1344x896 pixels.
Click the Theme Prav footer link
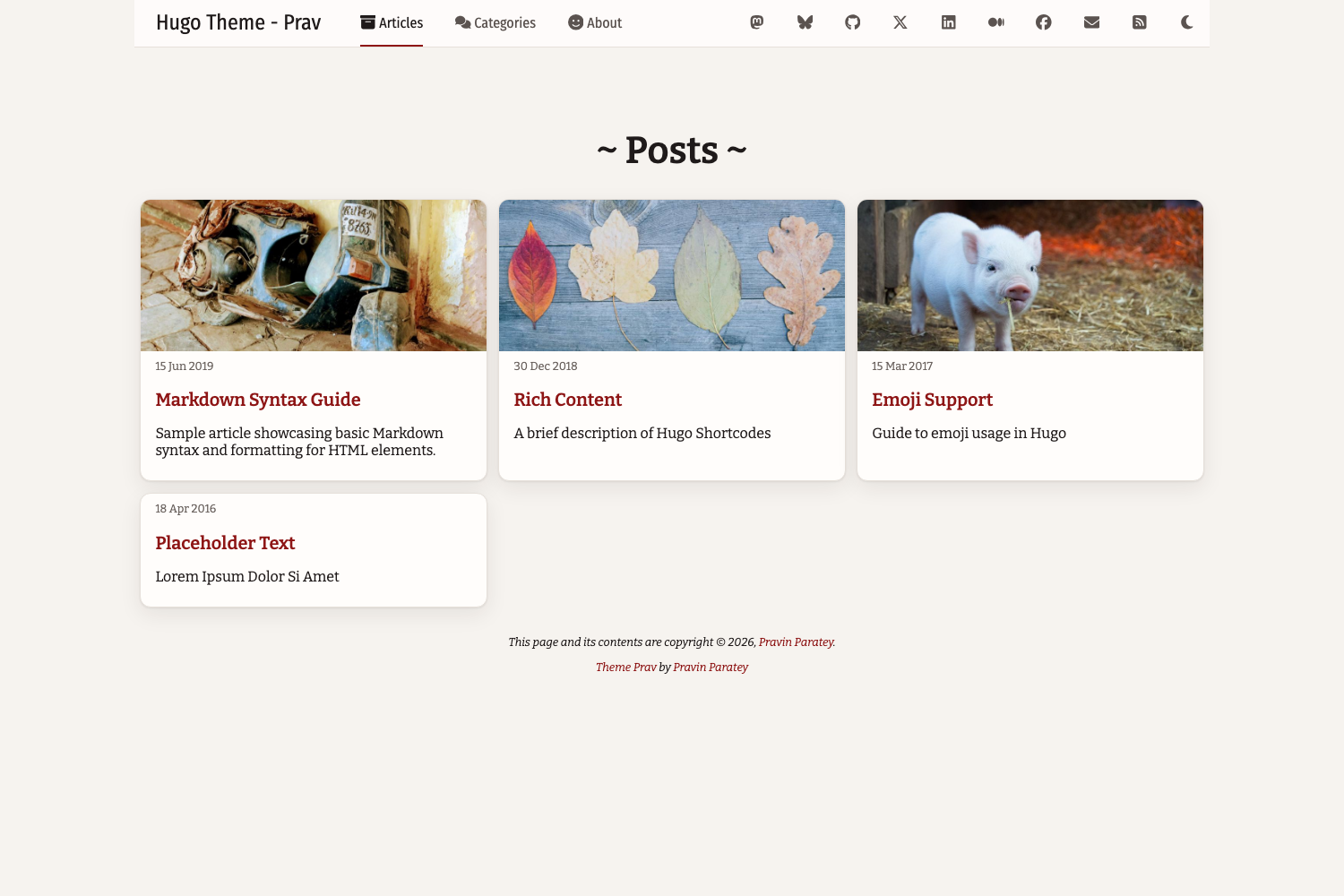point(625,667)
